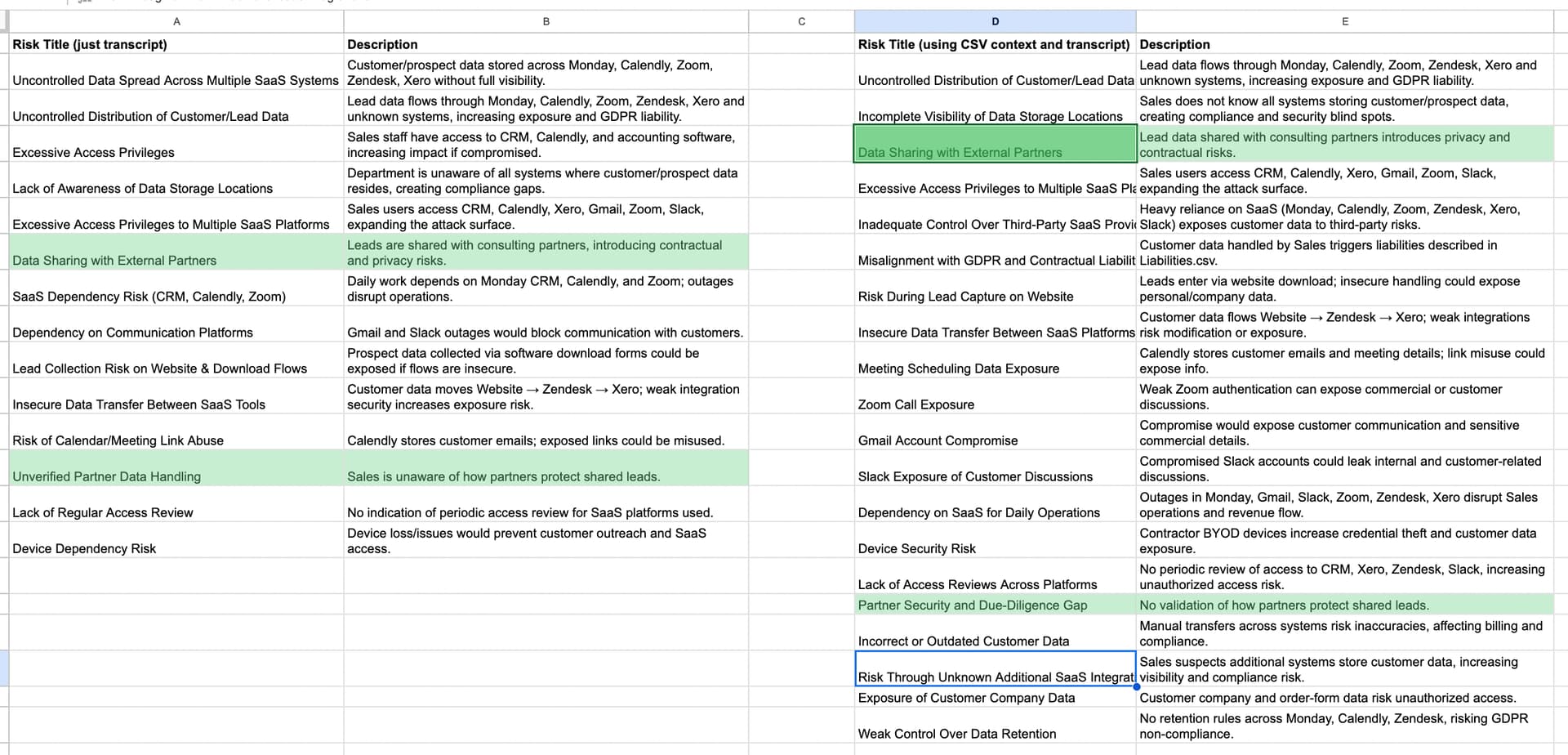The image size is (1568, 755).
Task: Click "Risk Title (using CSV context and transcript)" cell
Action: point(994,44)
